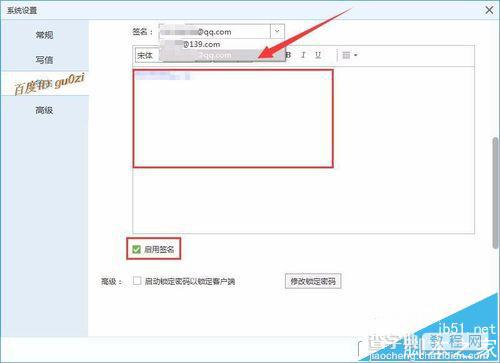Open the 高级 settings tab

[44, 110]
